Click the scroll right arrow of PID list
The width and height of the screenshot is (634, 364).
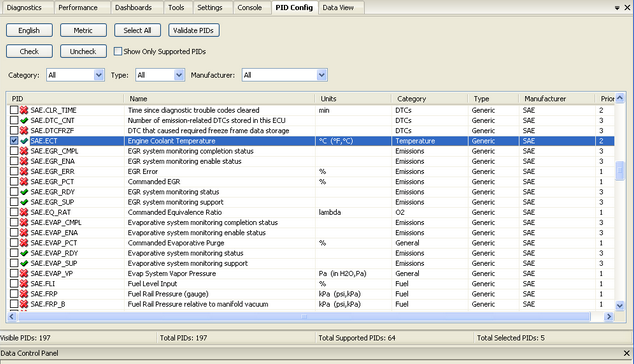609,317
